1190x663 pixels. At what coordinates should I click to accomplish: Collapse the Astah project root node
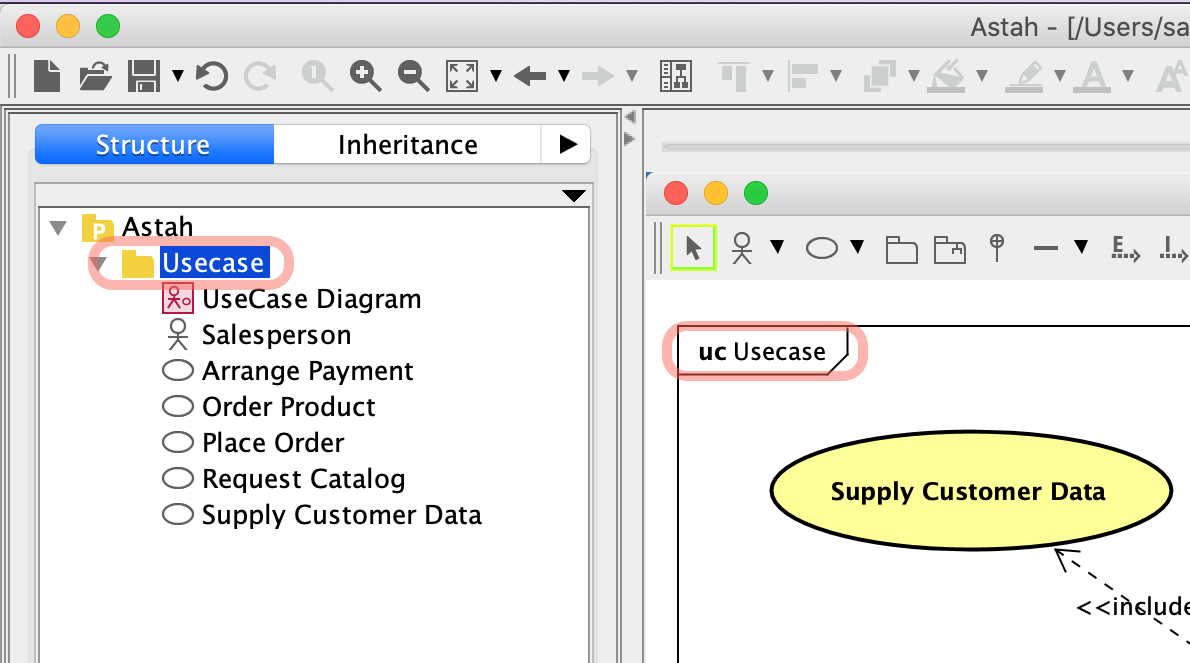click(x=57, y=227)
